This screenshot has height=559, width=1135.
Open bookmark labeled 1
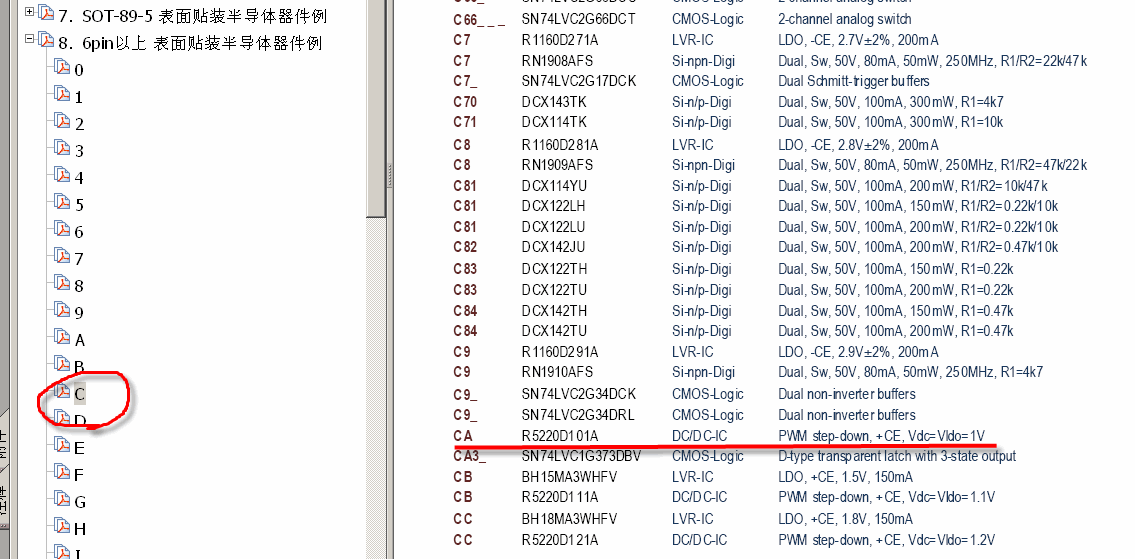[x=79, y=97]
